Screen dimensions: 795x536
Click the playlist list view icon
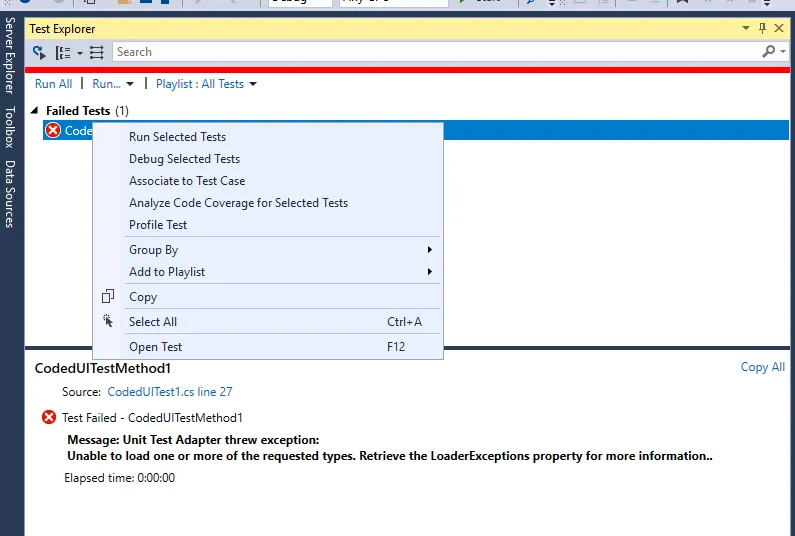tap(96, 52)
